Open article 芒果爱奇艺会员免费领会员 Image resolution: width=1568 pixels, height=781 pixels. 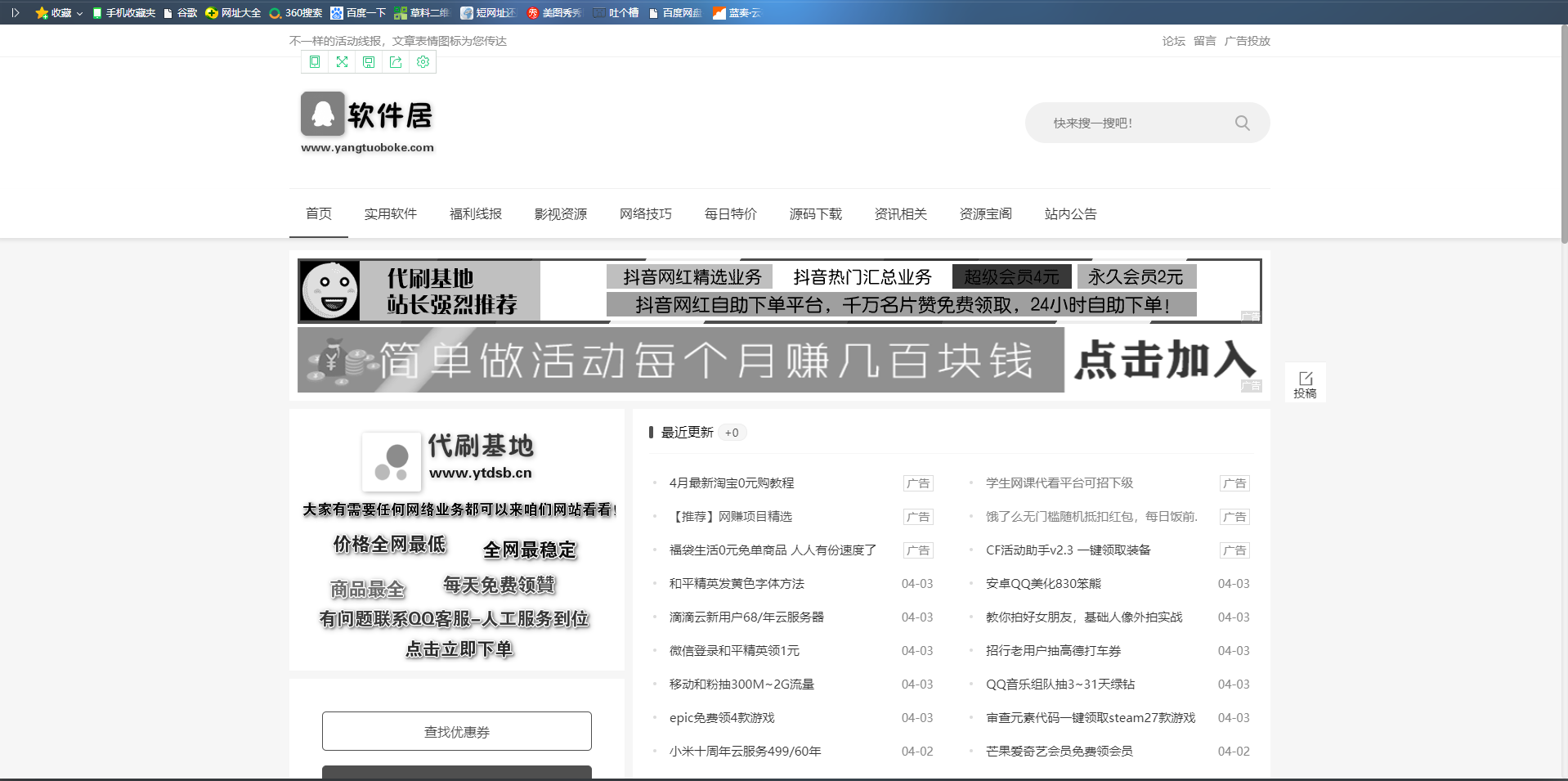(x=1060, y=752)
